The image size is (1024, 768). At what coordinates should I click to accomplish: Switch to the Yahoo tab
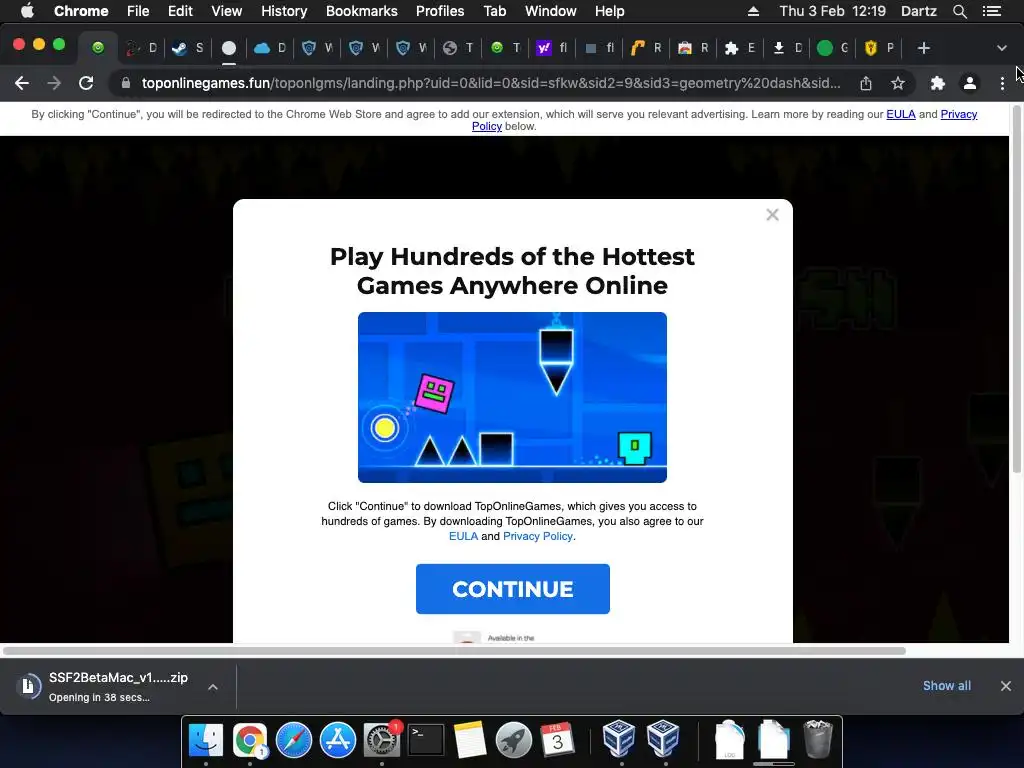pyautogui.click(x=552, y=48)
